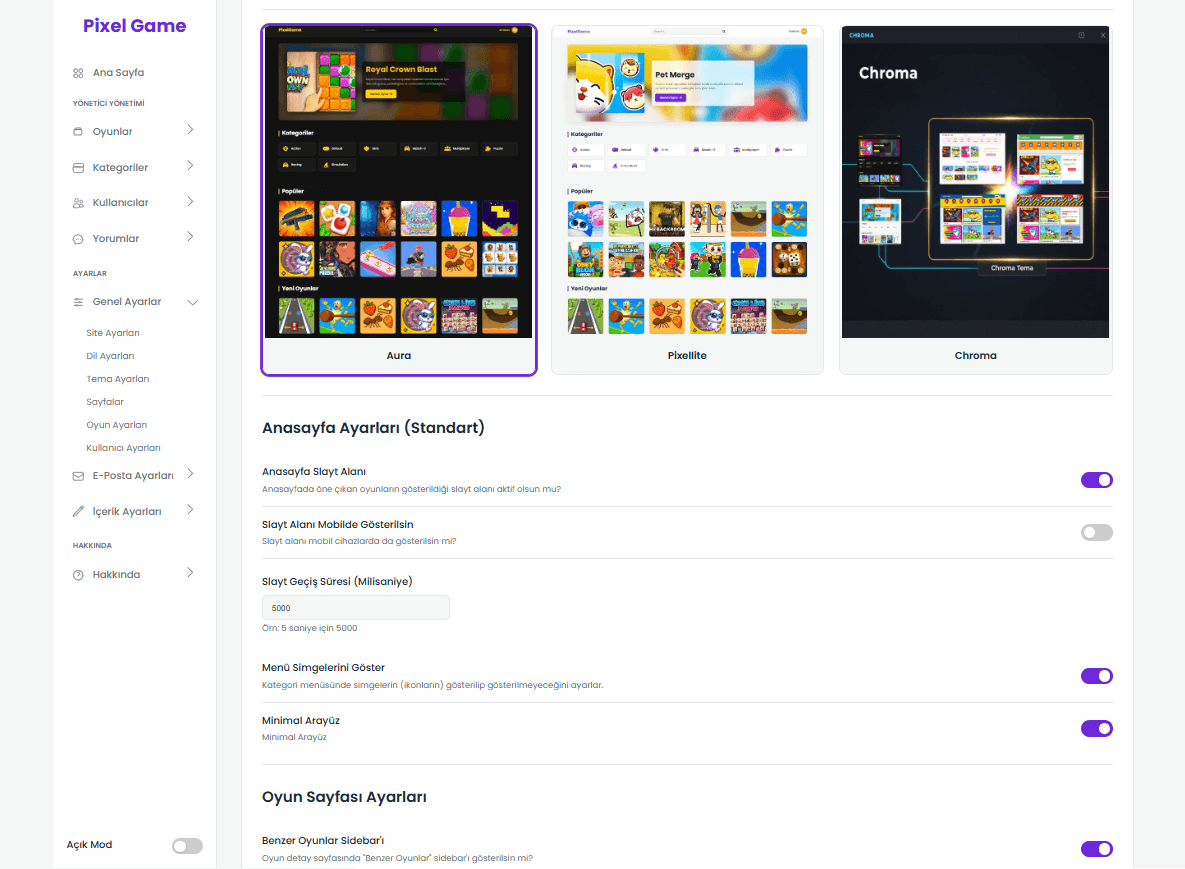This screenshot has width=1185, height=869.
Task: Open Dil Ayarları submenu item
Action: (110, 356)
